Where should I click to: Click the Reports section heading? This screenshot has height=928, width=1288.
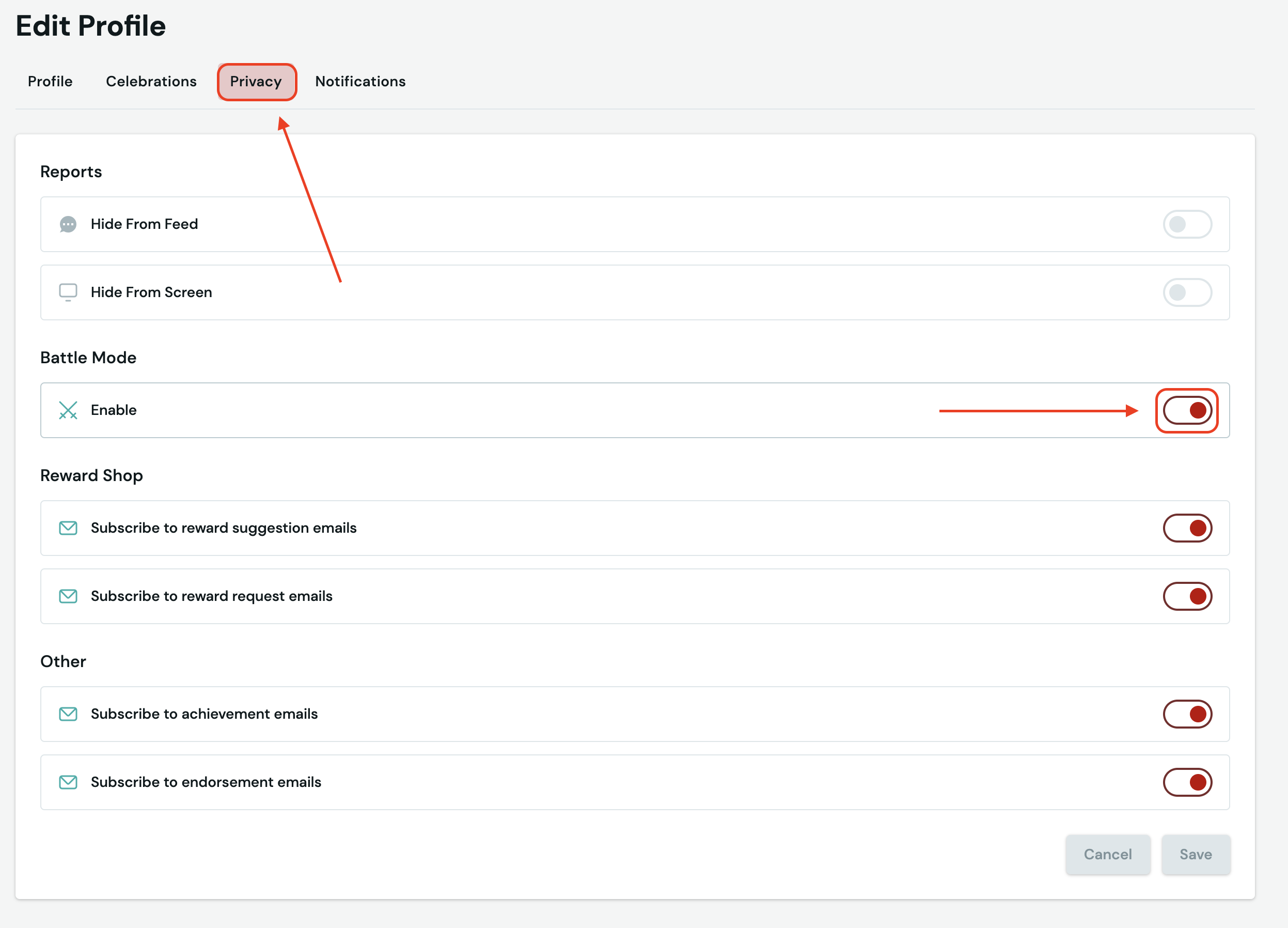[x=71, y=172]
